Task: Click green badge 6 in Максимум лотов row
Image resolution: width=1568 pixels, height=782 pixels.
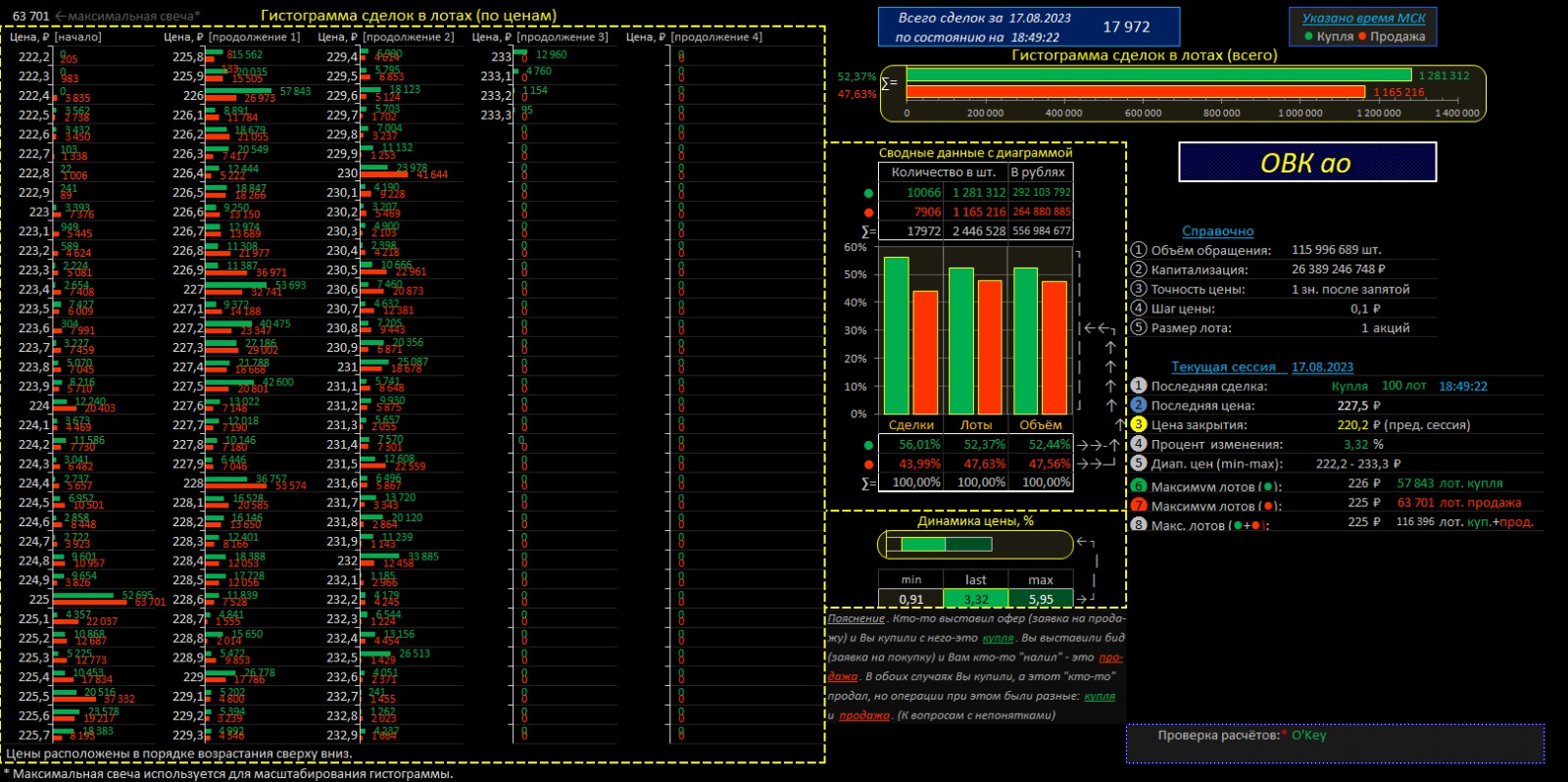Action: pos(1138,485)
